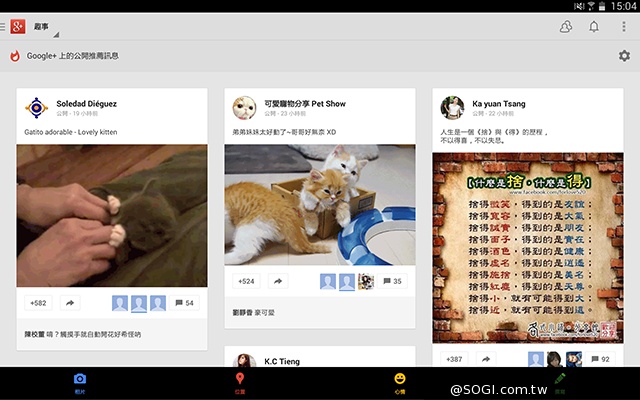This screenshot has width=640, height=400.
Task: Open K.C Tieng profile name
Action: pyautogui.click(x=282, y=361)
